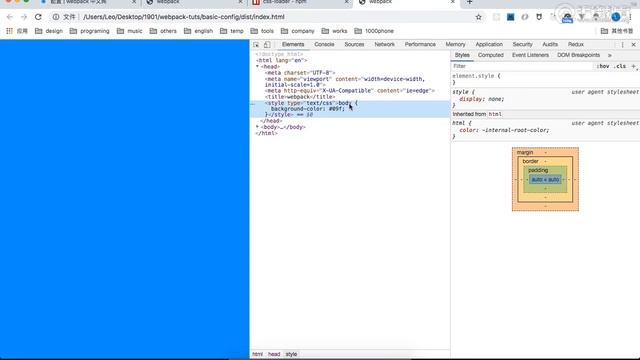640x360 pixels.
Task: Open the Security tab
Action: (522, 44)
